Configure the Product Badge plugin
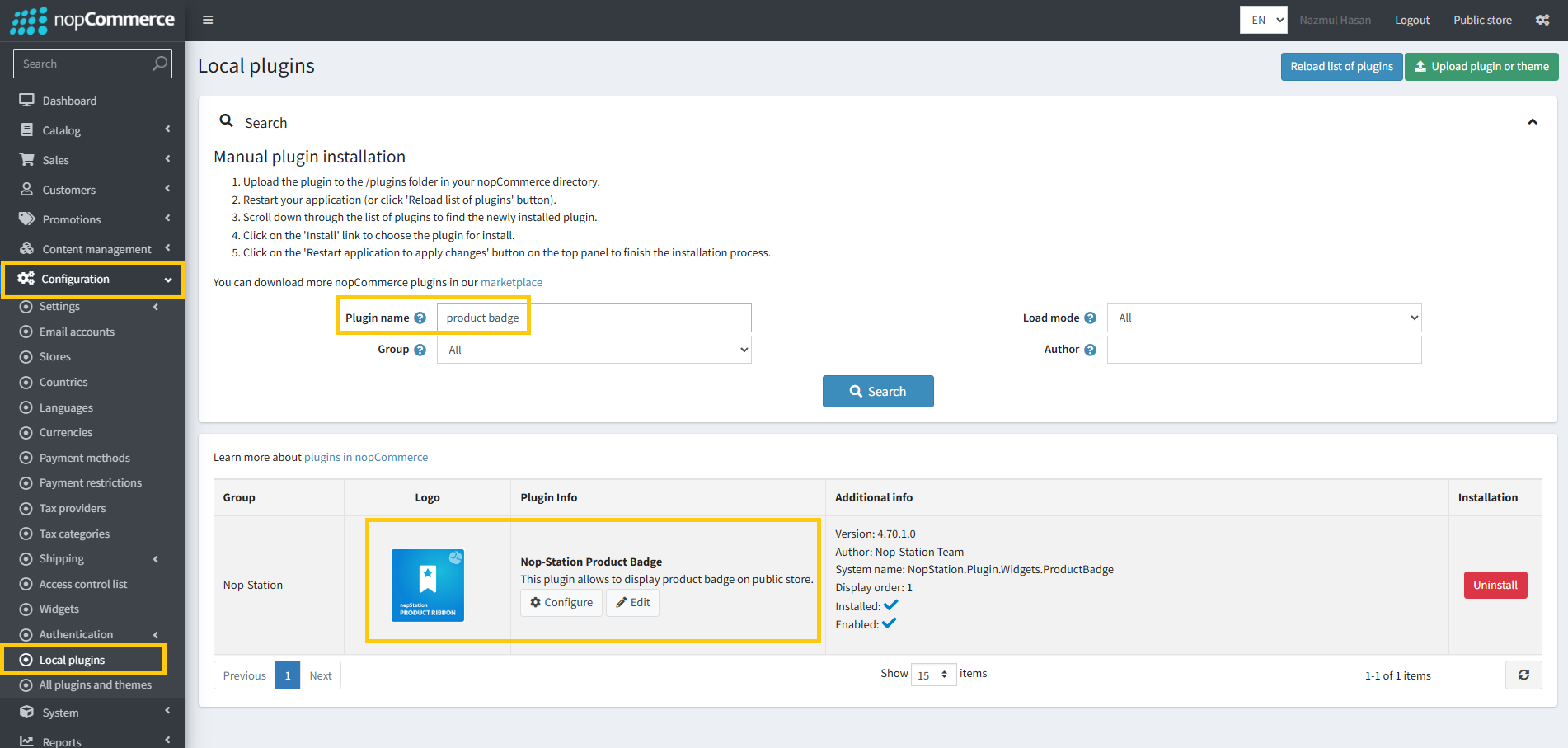 click(561, 603)
